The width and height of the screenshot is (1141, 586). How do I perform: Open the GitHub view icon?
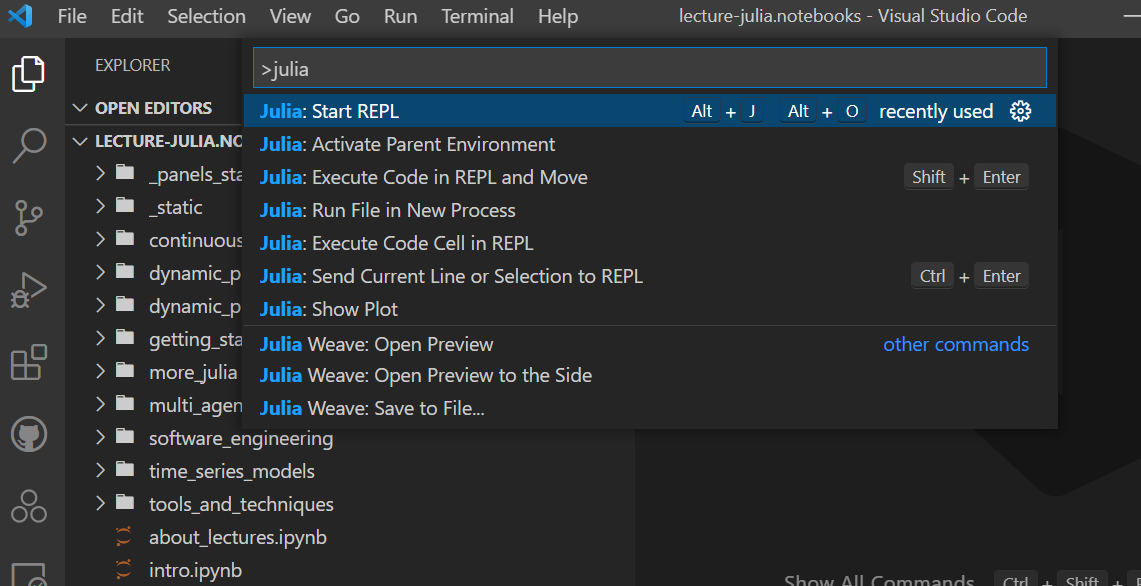[x=28, y=434]
